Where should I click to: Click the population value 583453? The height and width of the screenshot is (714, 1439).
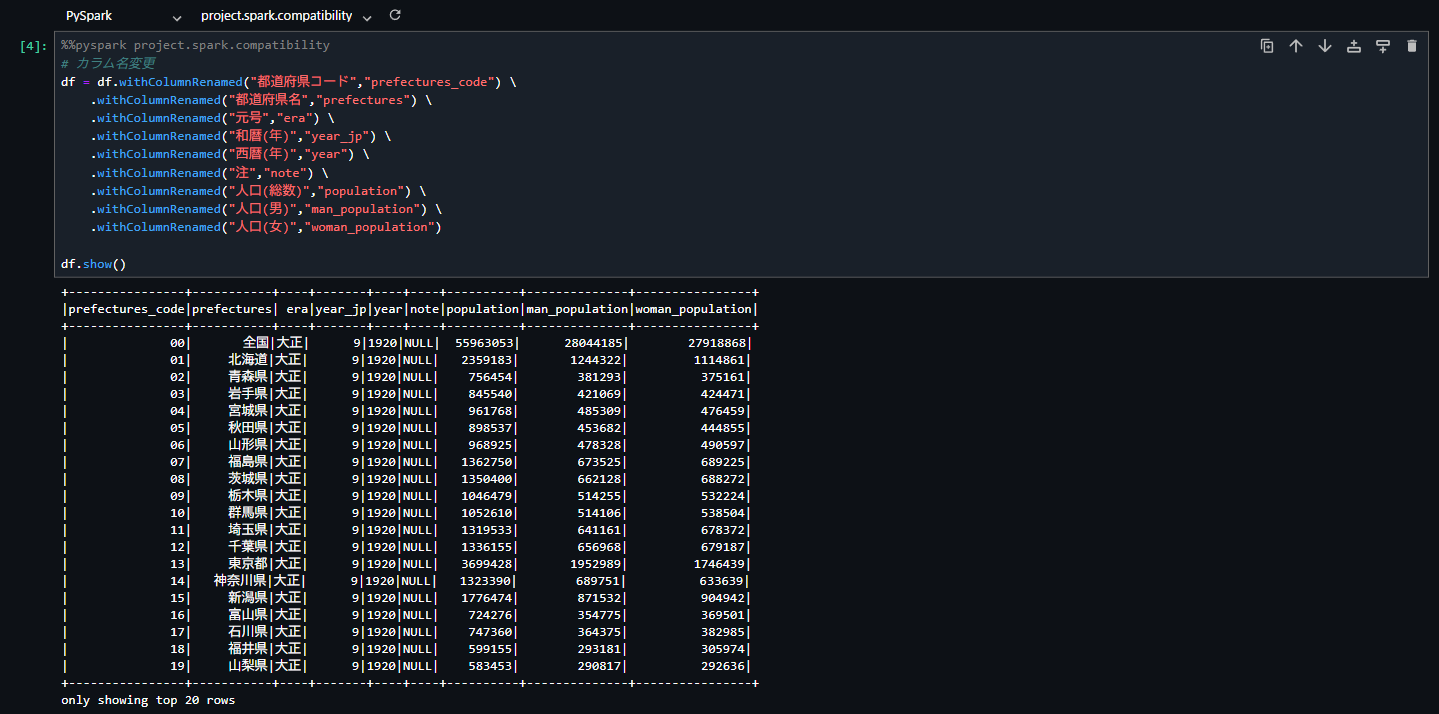pos(492,666)
